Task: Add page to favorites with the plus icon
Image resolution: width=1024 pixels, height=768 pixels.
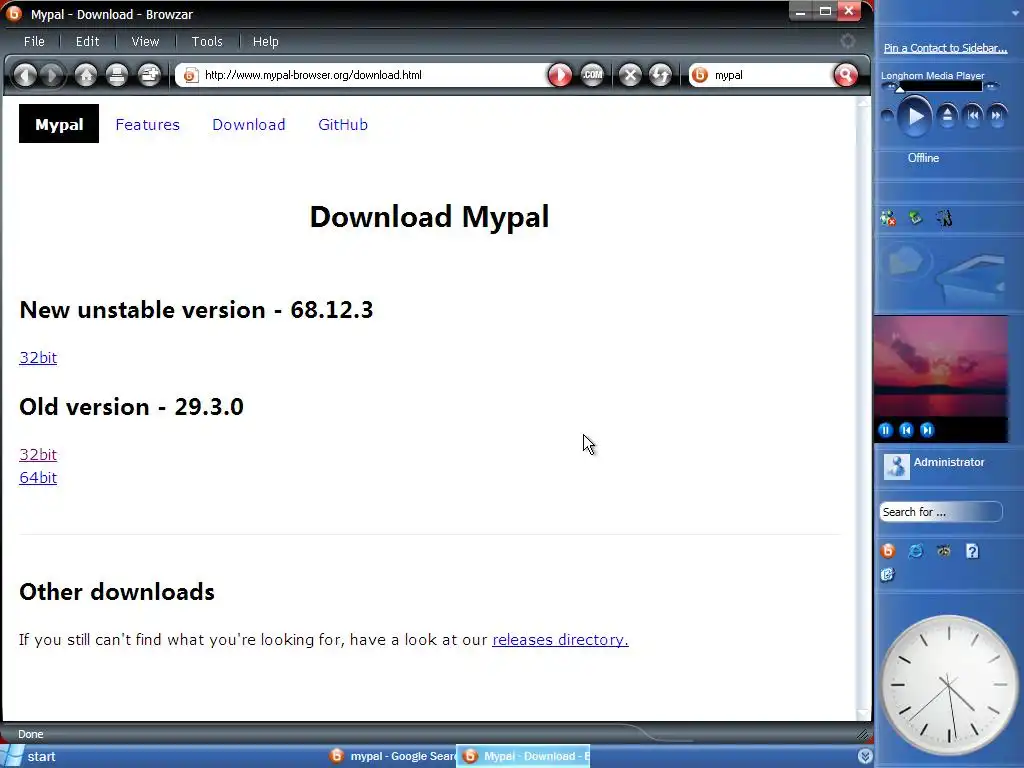Action: pos(150,75)
